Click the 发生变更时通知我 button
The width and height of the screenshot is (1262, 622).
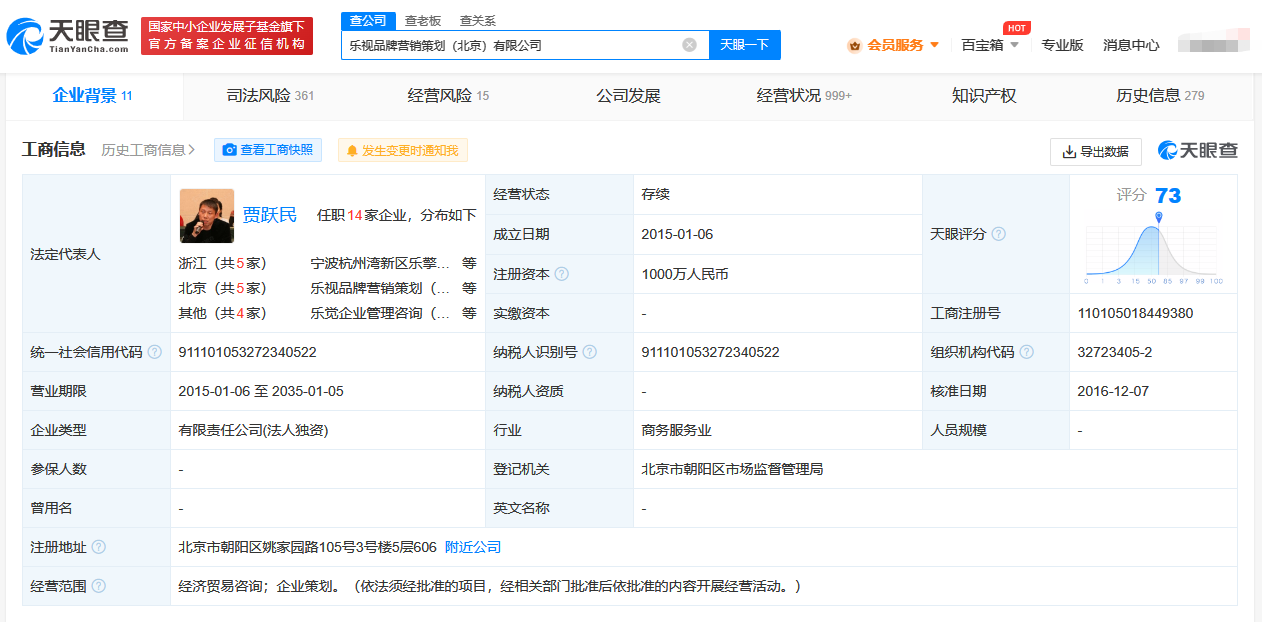coord(402,150)
